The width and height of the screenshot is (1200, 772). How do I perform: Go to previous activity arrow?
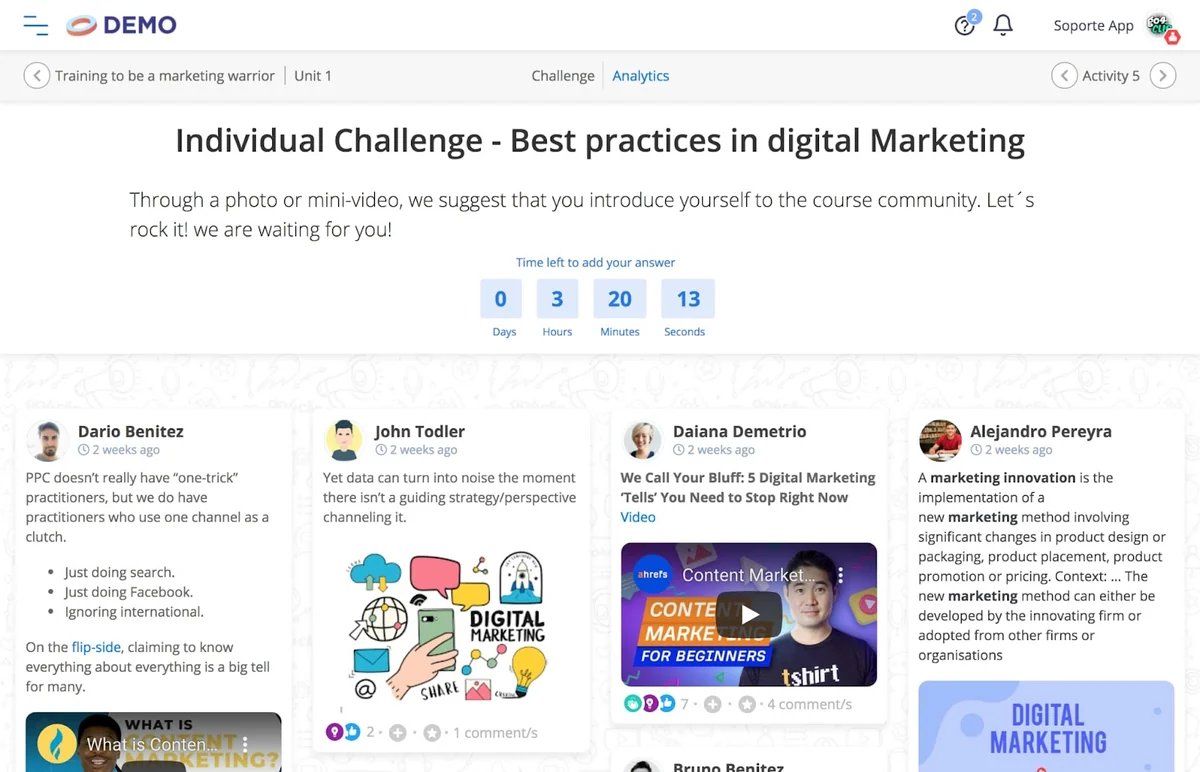(x=1065, y=76)
